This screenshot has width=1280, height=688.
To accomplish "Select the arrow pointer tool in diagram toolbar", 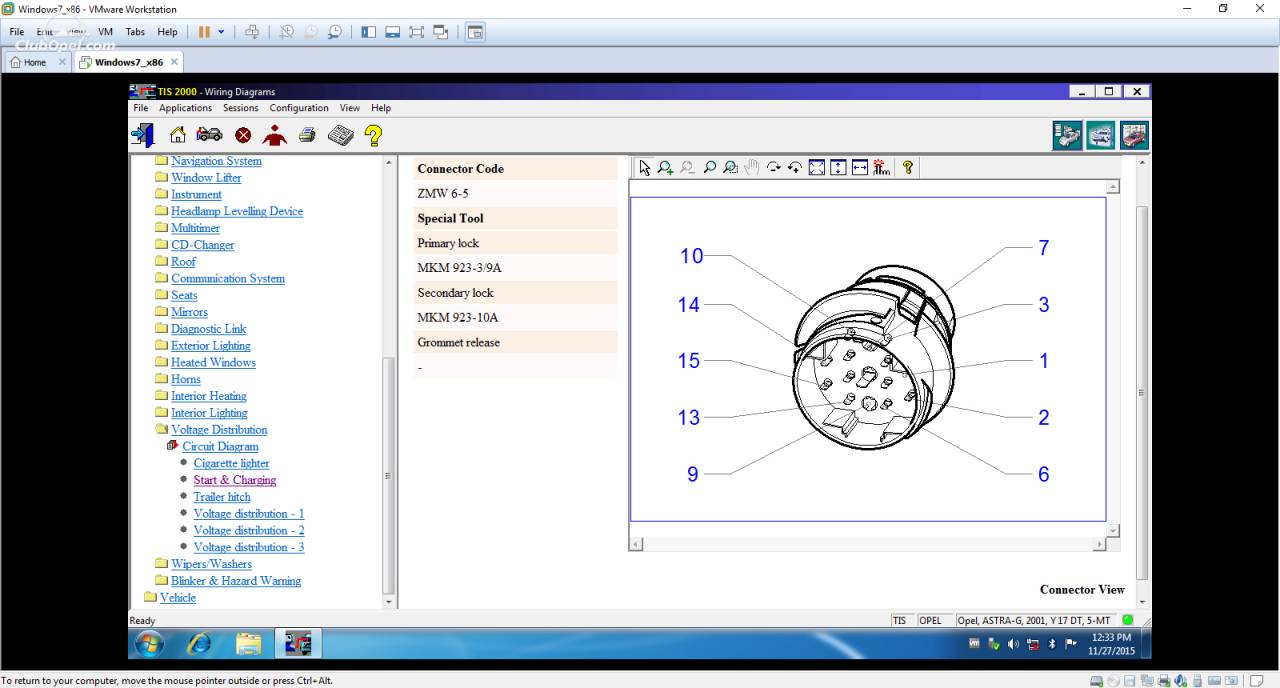I will click(x=644, y=168).
